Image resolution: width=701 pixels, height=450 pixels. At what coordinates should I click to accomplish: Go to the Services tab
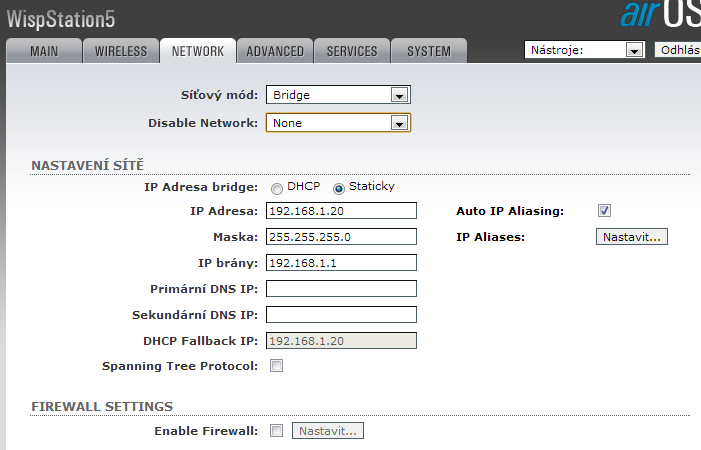click(352, 51)
